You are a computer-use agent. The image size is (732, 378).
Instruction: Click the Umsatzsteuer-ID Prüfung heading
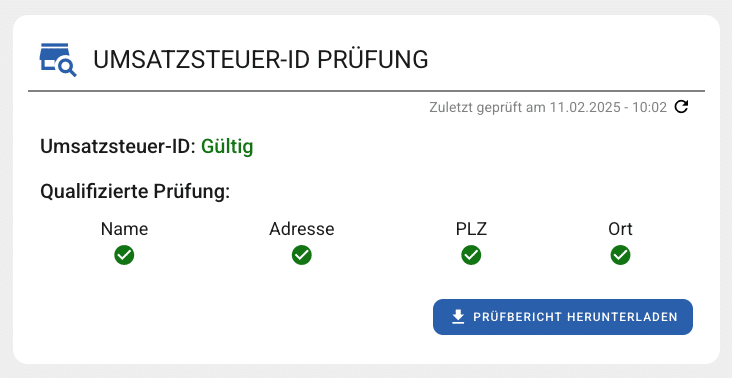point(260,60)
